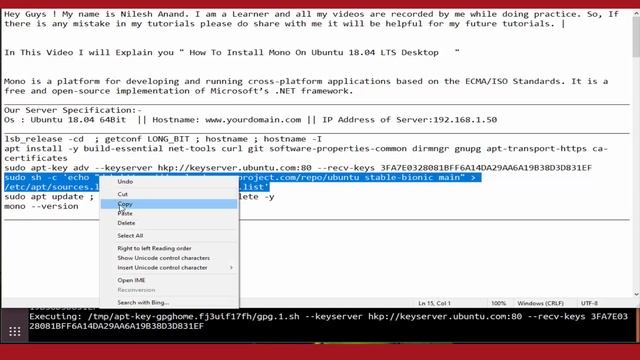This screenshot has height=360, width=640.
Task: Click Search with Bing menu entry
Action: (x=169, y=303)
